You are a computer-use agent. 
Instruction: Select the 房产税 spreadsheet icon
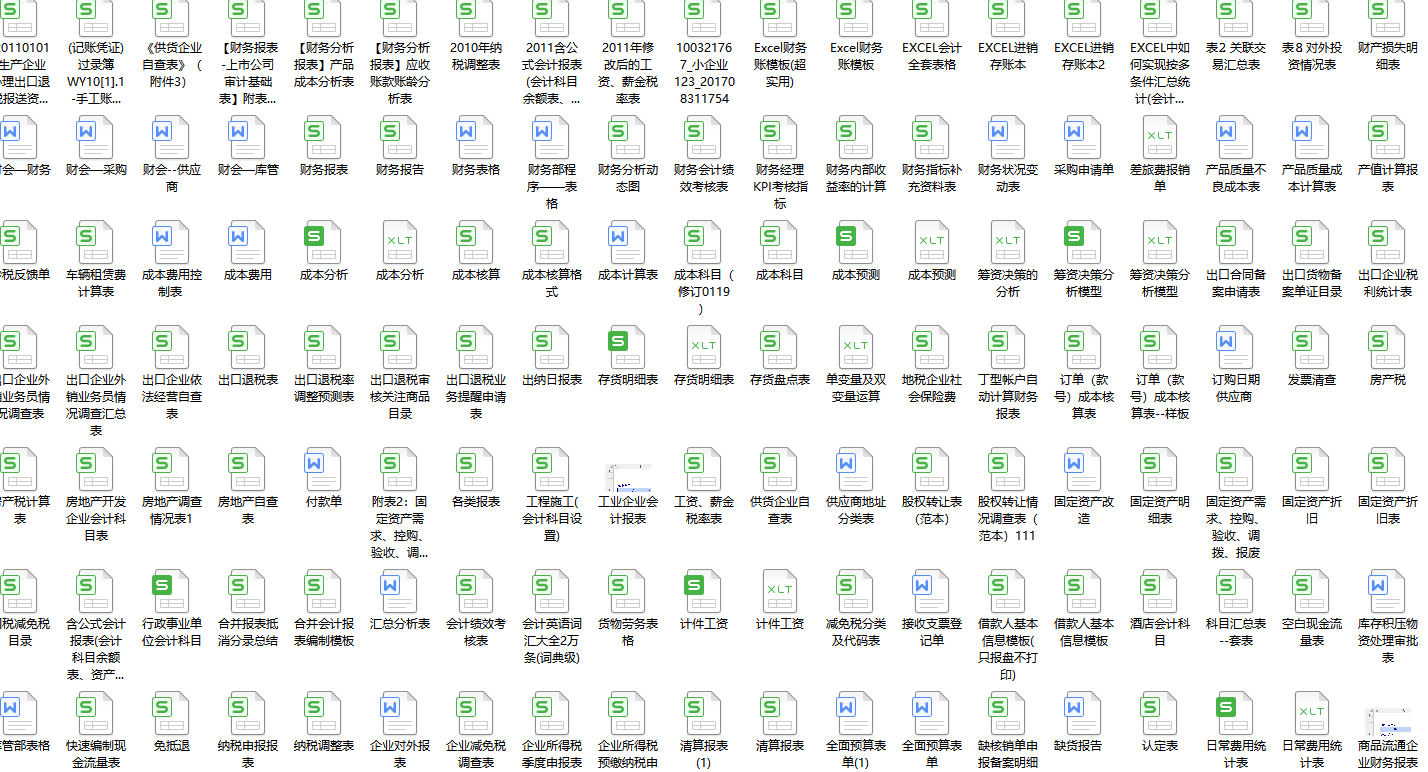click(x=1387, y=350)
